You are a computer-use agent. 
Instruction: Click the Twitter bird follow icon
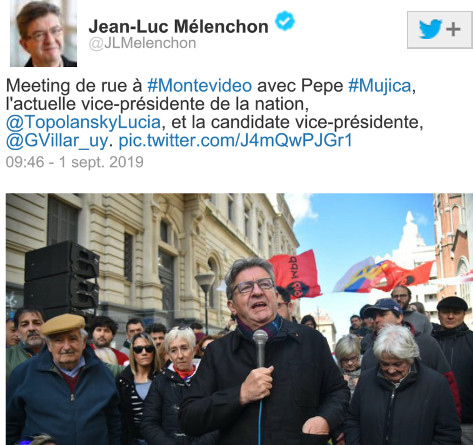click(x=430, y=29)
